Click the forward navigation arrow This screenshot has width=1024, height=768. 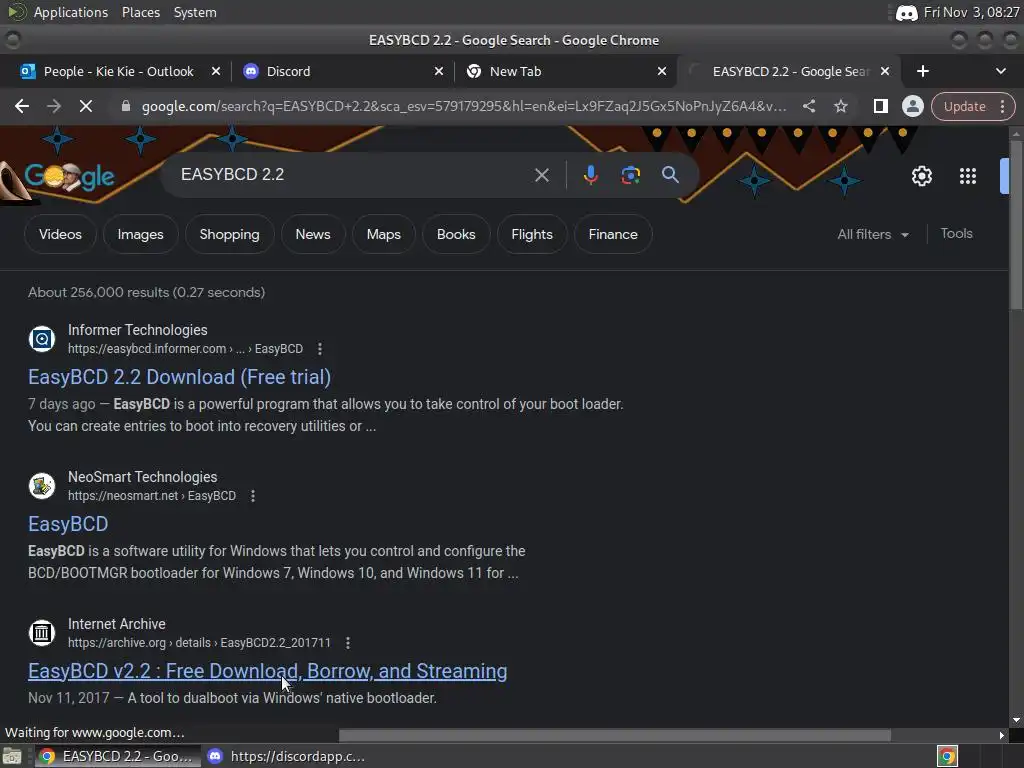[54, 106]
